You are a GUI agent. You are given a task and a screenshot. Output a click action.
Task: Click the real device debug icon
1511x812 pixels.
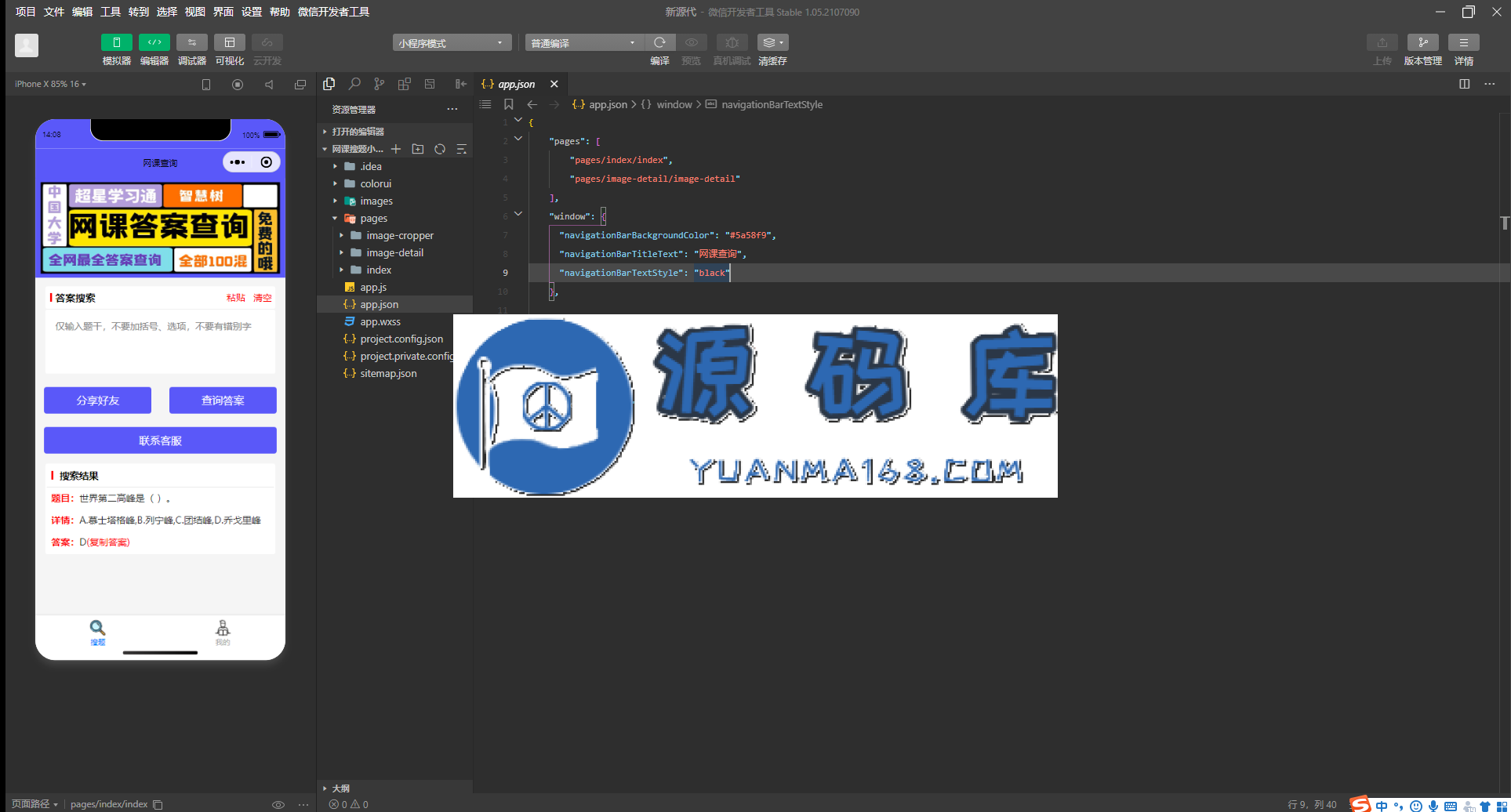pyautogui.click(x=732, y=42)
